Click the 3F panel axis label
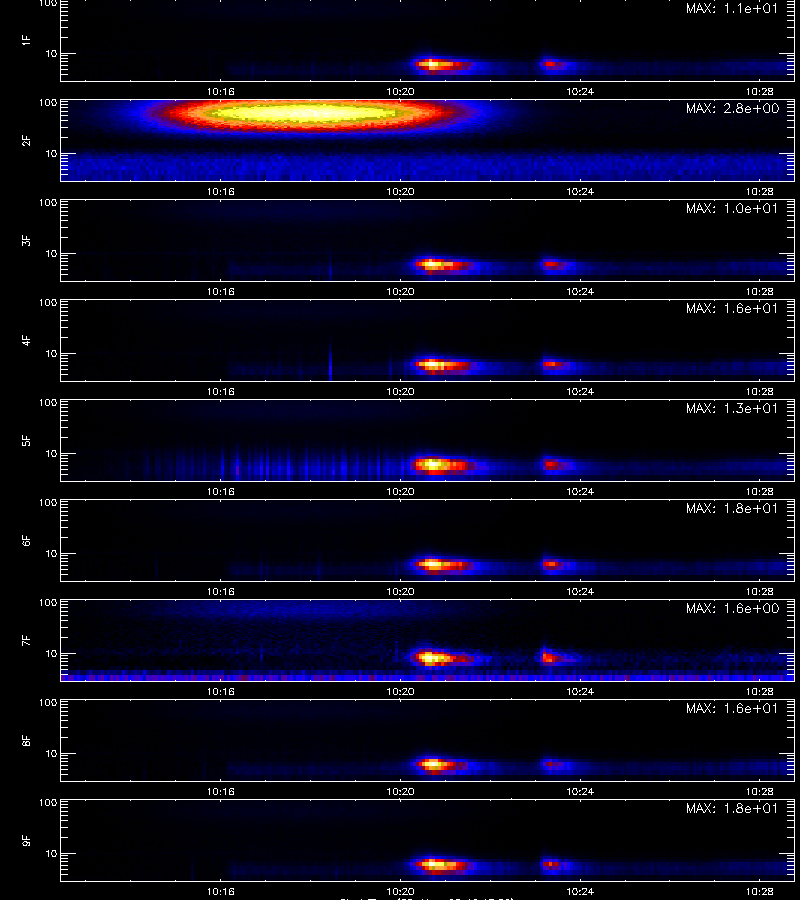 26,240
